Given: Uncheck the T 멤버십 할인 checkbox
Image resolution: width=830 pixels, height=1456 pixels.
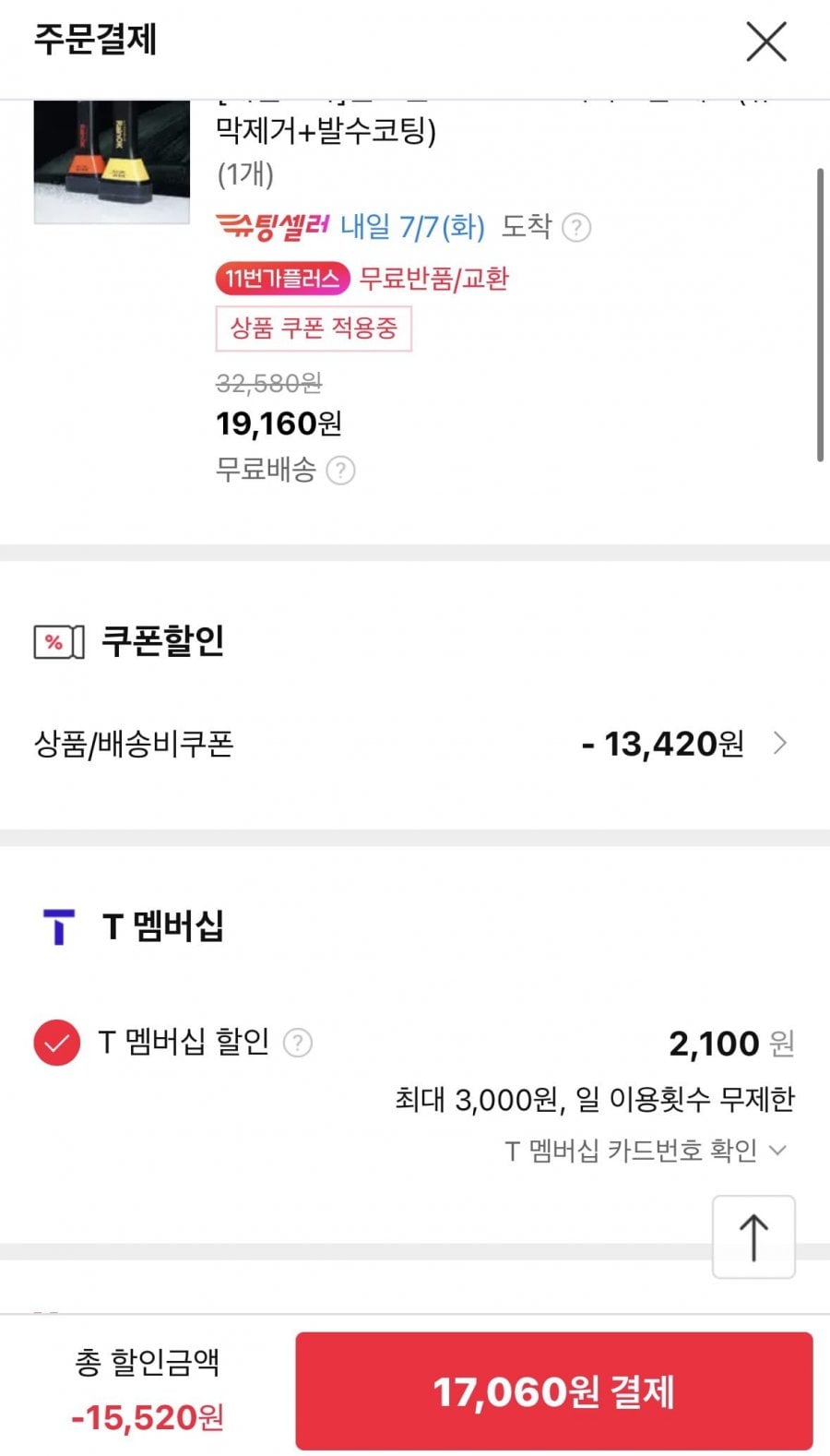Looking at the screenshot, I should coord(57,1043).
